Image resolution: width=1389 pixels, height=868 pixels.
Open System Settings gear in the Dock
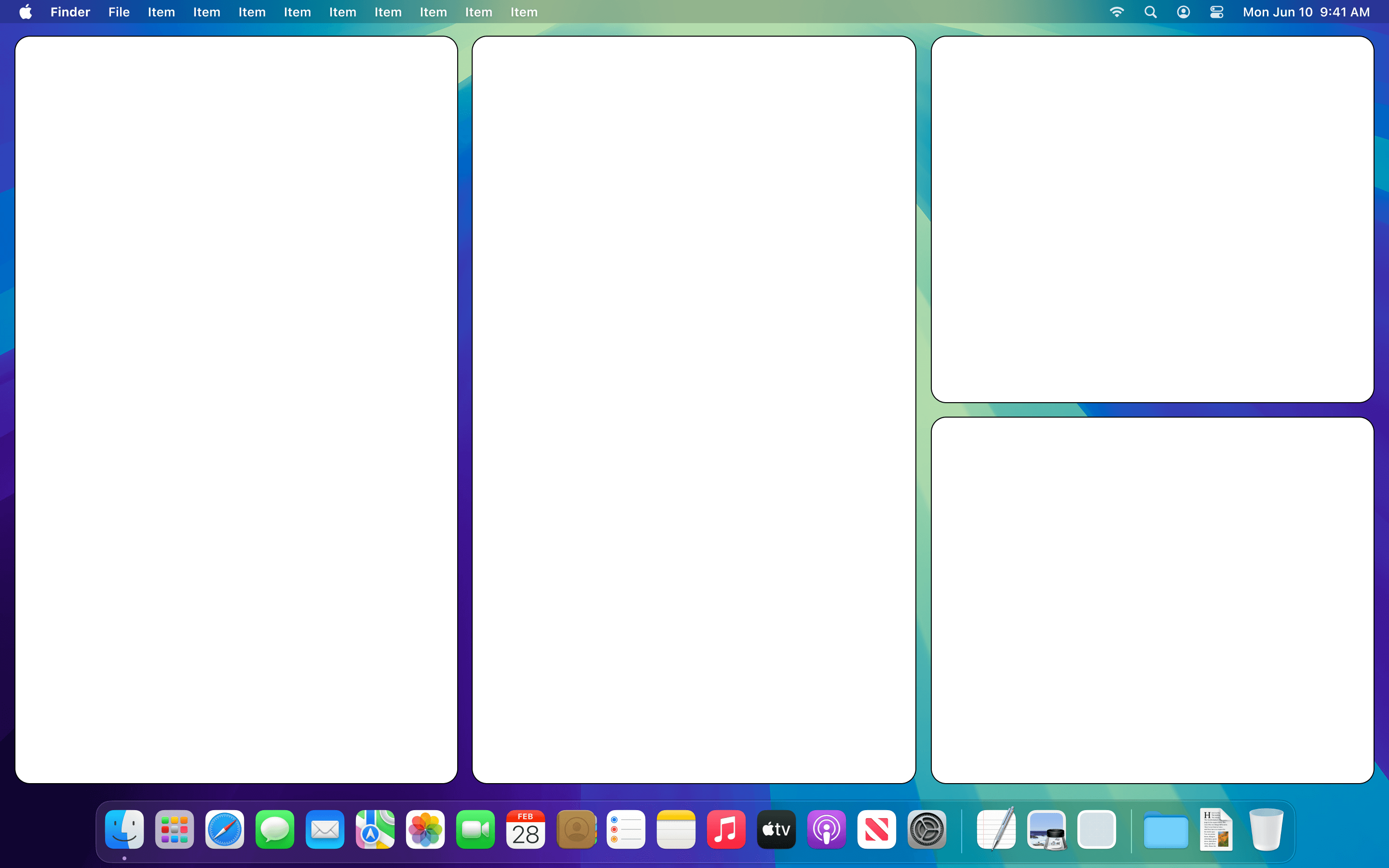pyautogui.click(x=927, y=829)
